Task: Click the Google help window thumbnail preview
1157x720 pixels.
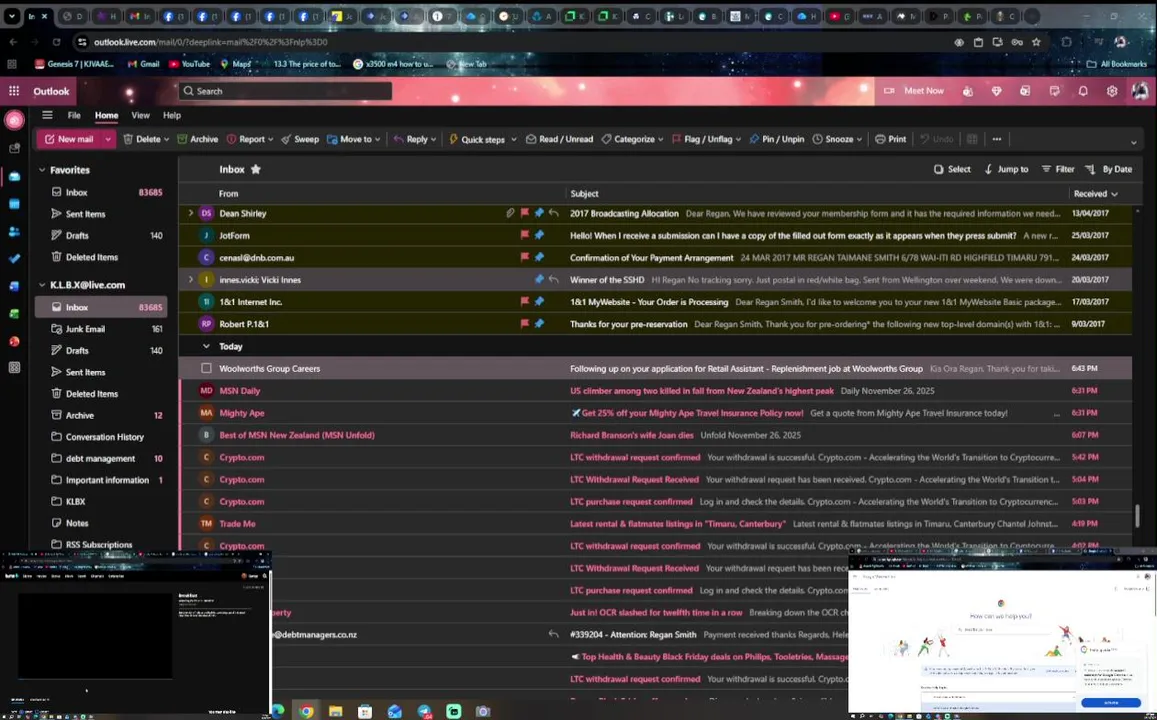Action: [1002, 632]
